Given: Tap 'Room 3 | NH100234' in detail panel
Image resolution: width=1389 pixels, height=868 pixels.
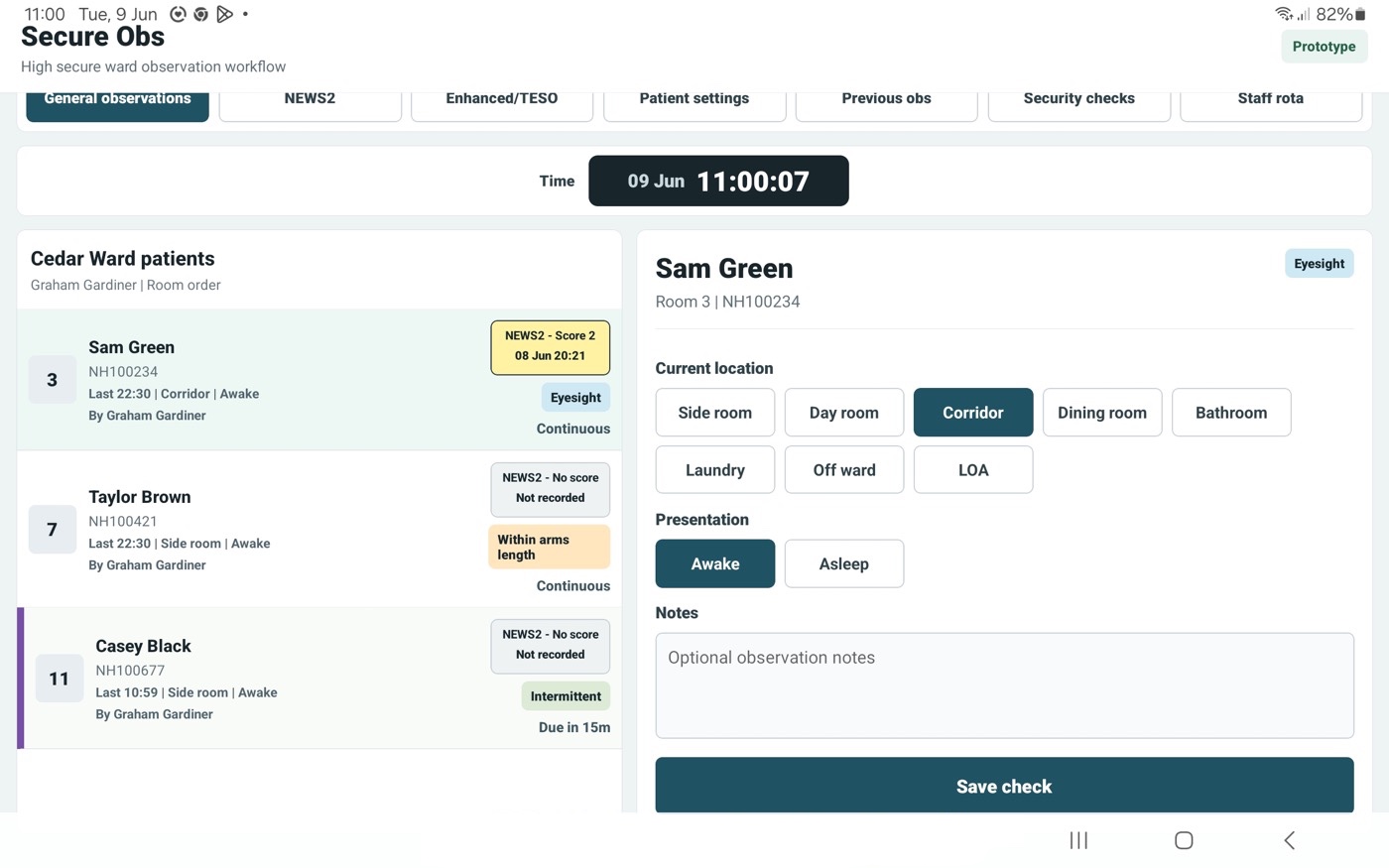Looking at the screenshot, I should (x=727, y=302).
